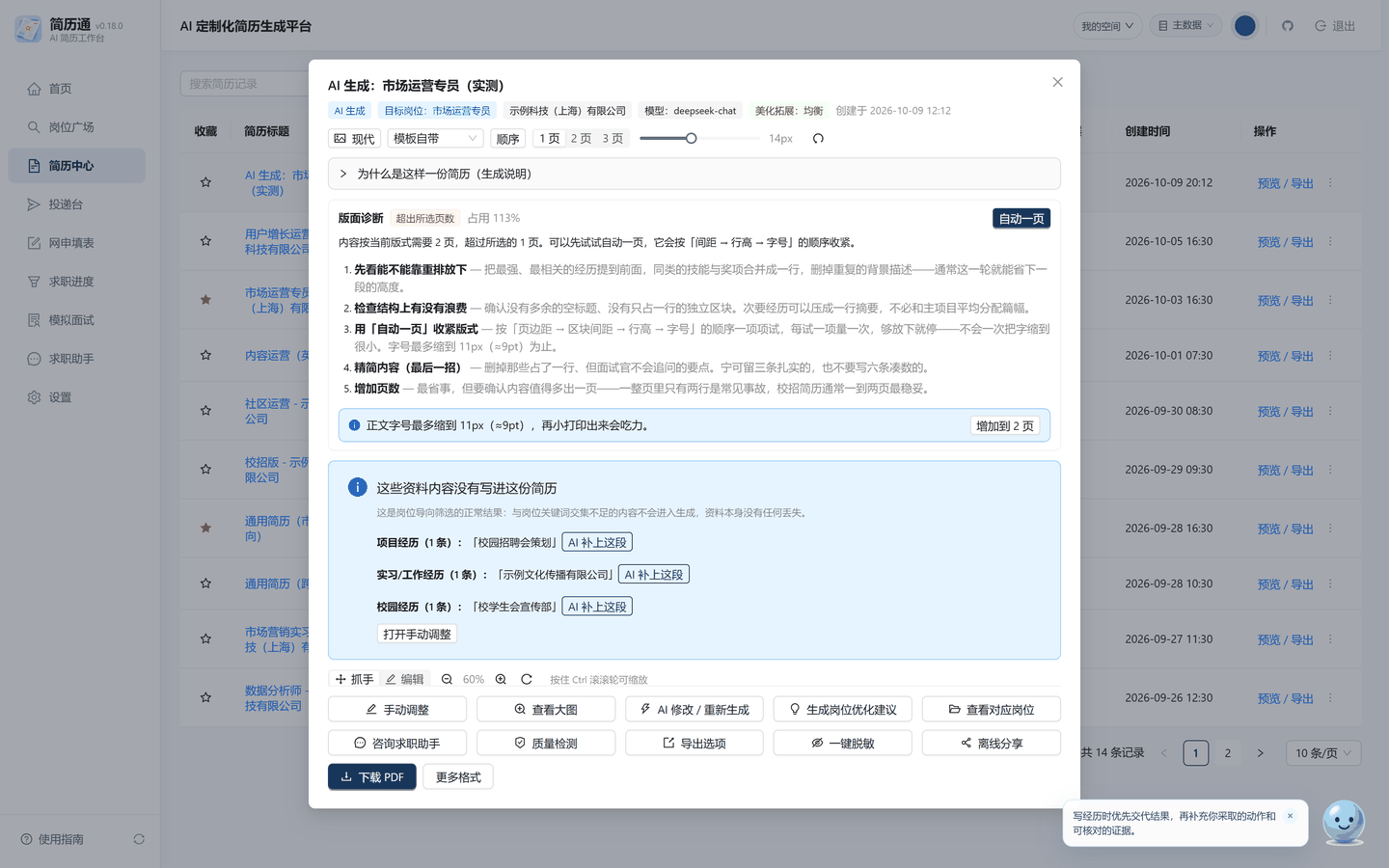The width and height of the screenshot is (1389, 868).
Task: Go to page 2 in pagination
Action: click(x=1228, y=753)
